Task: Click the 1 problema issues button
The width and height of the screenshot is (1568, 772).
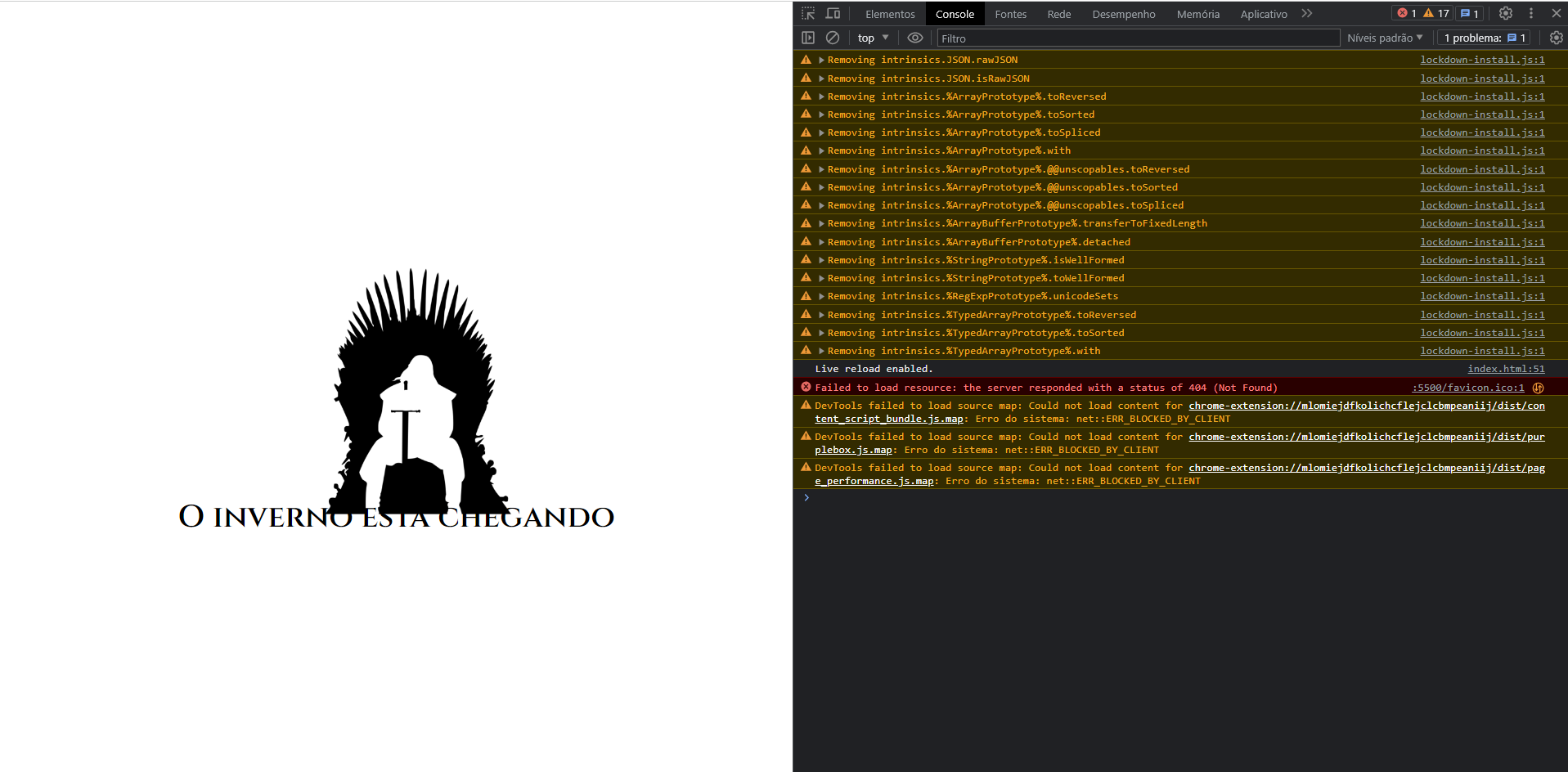Action: coord(1485,38)
